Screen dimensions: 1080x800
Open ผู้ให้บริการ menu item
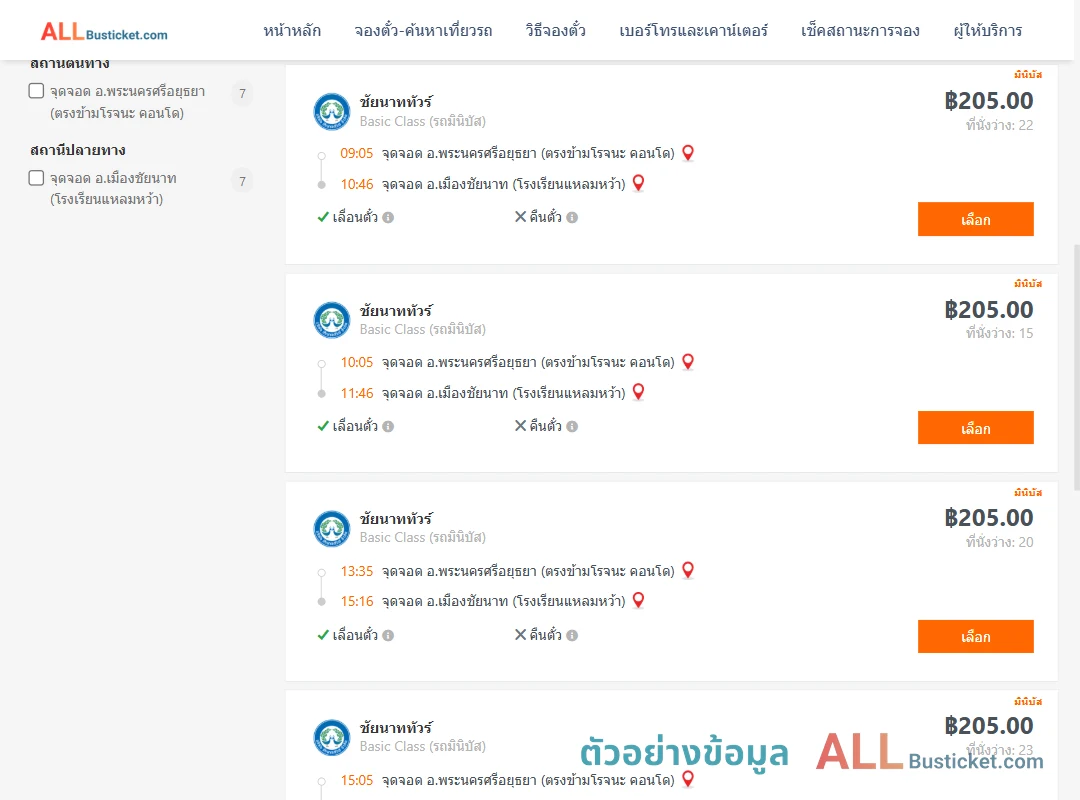click(x=987, y=31)
